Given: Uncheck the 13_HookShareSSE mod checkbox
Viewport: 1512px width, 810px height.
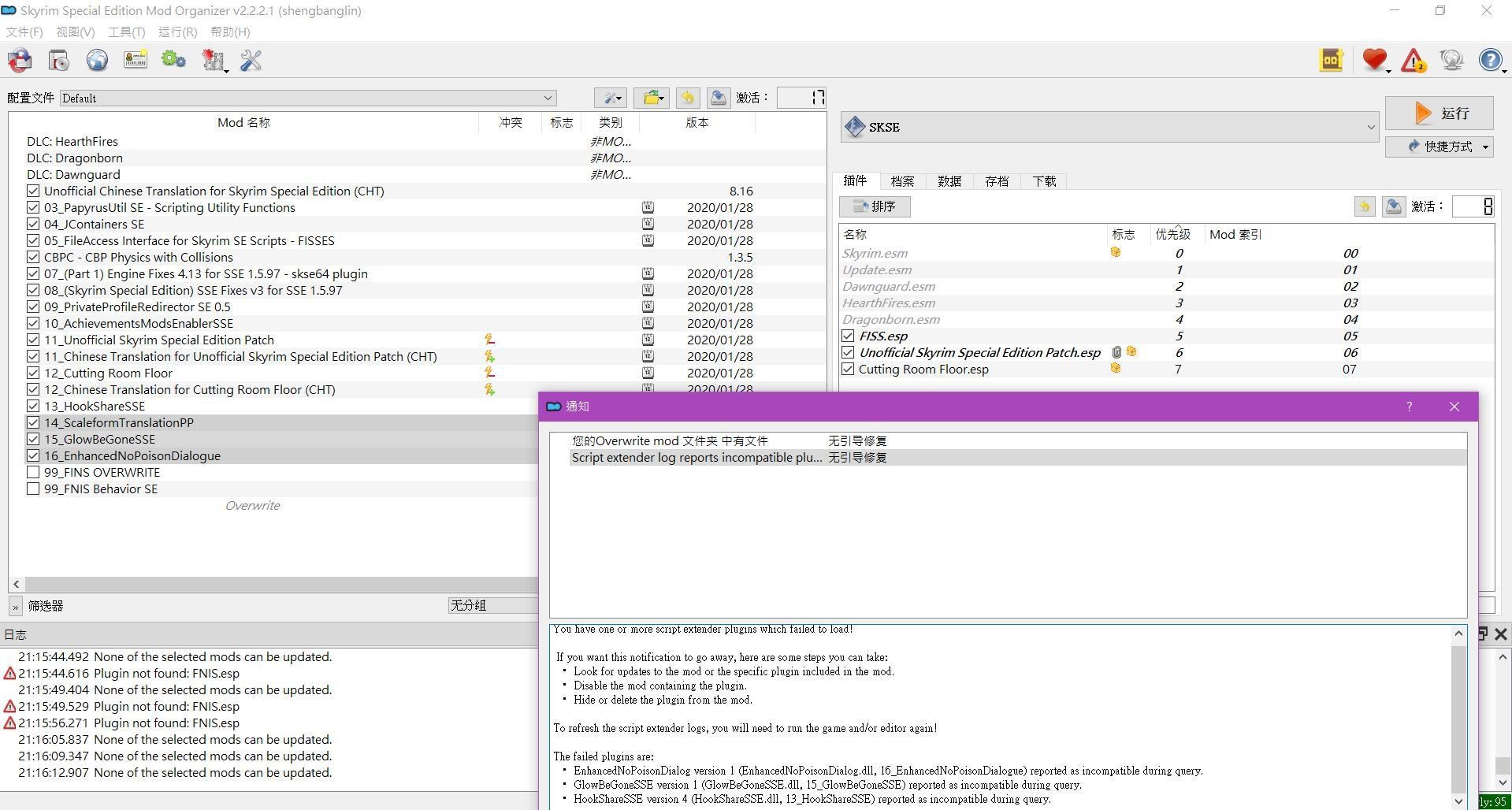Looking at the screenshot, I should [x=33, y=406].
